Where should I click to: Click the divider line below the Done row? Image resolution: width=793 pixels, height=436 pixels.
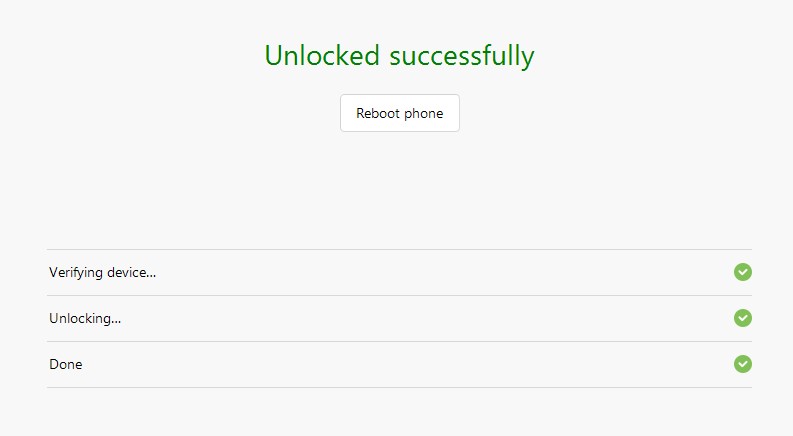pos(400,387)
